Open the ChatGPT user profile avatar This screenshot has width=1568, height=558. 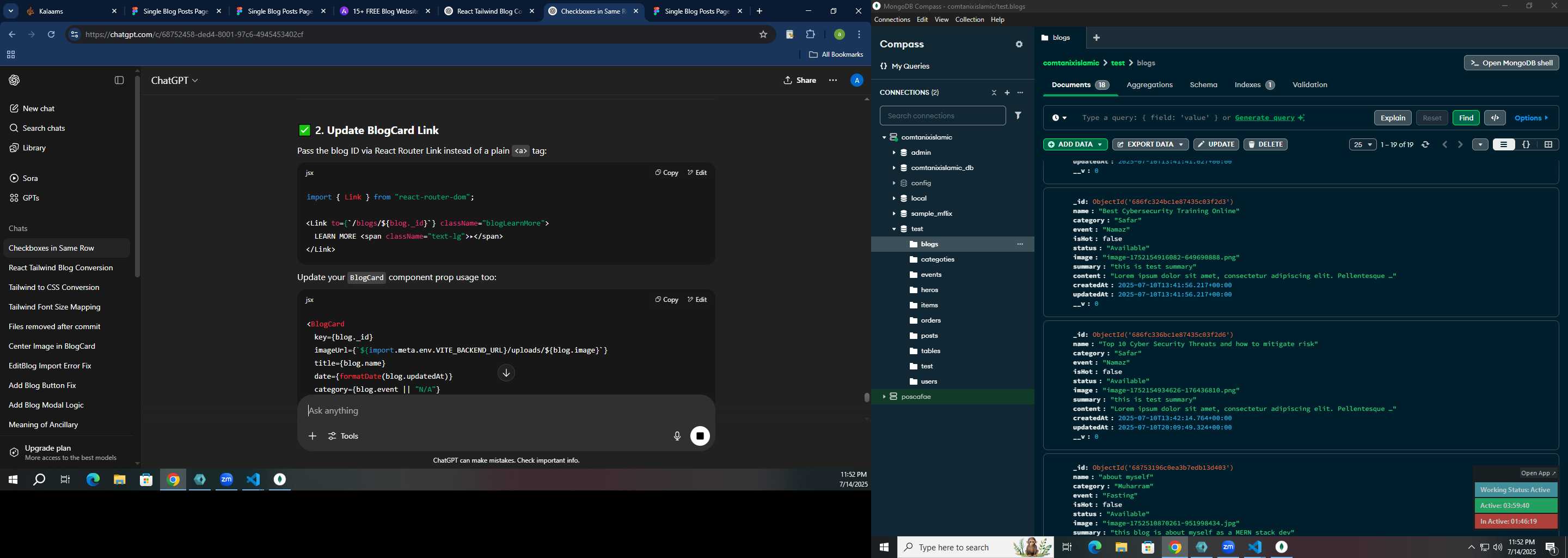point(856,81)
